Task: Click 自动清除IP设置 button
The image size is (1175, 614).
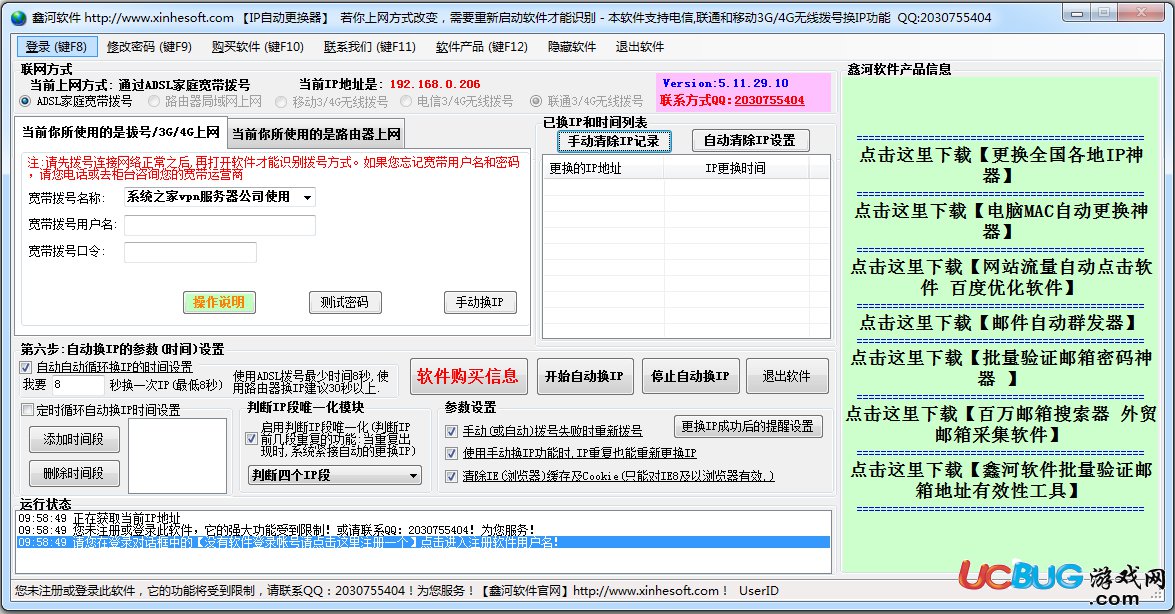Action: coord(750,140)
